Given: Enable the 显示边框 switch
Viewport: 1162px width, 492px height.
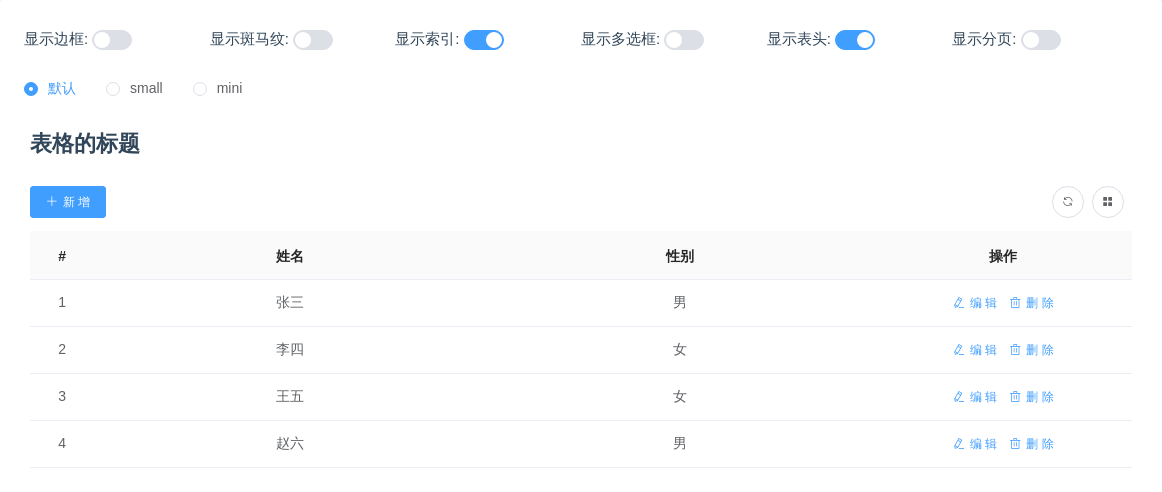Looking at the screenshot, I should (112, 40).
